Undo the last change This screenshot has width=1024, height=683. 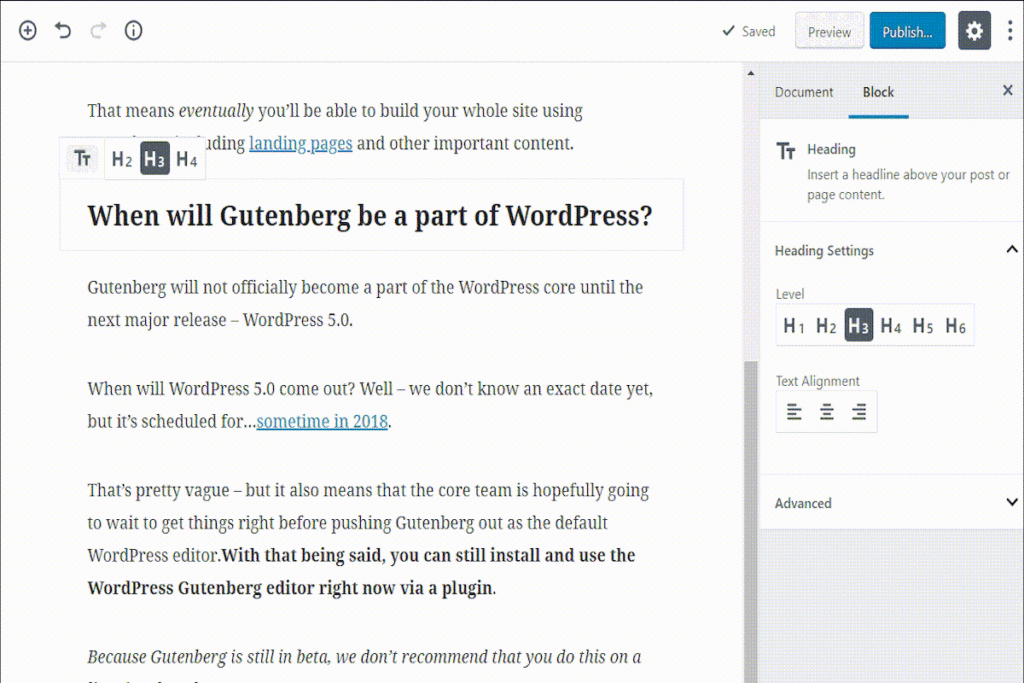point(63,30)
